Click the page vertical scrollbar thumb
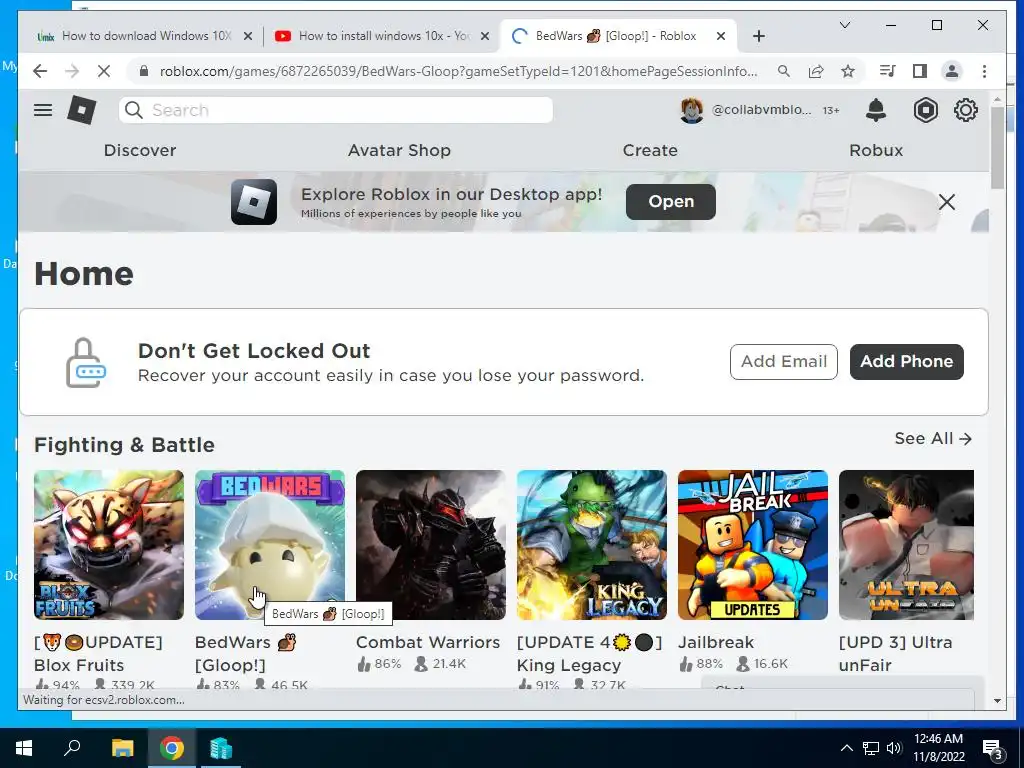Screen dimensions: 1024x768 [x=997, y=147]
